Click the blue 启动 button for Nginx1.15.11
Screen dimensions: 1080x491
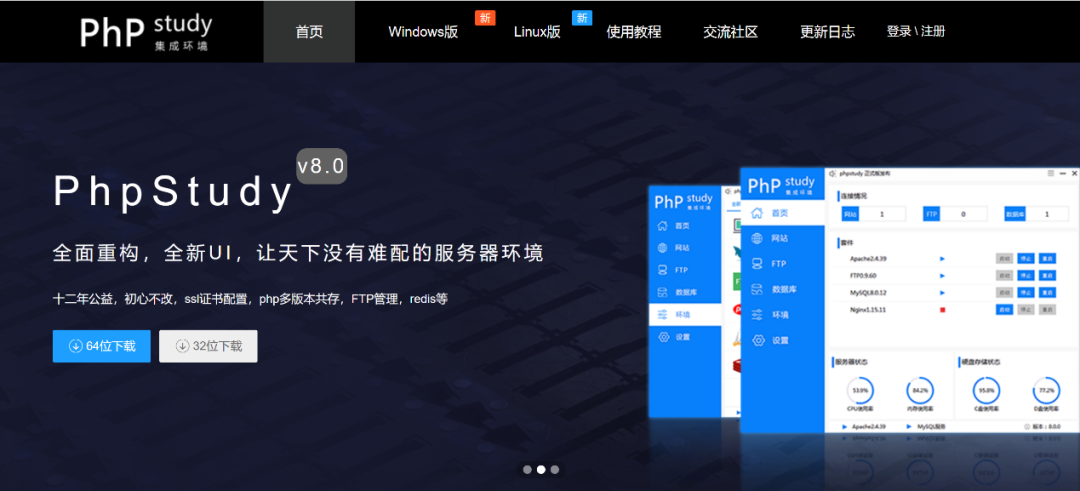click(1004, 310)
